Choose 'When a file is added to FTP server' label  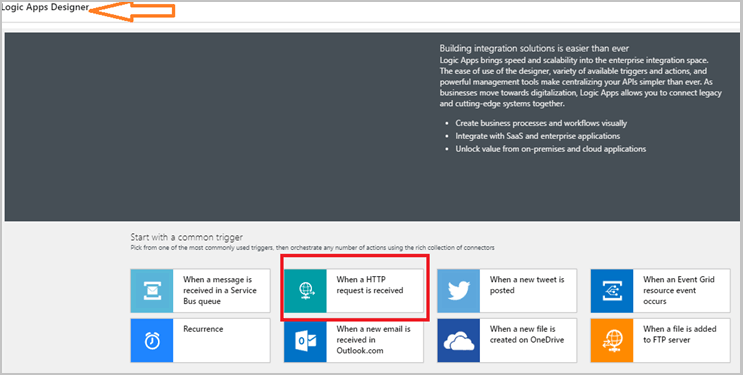click(680, 334)
